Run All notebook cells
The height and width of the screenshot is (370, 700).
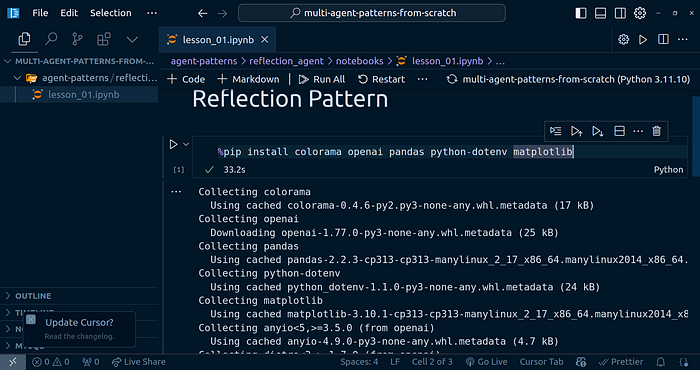click(x=322, y=79)
